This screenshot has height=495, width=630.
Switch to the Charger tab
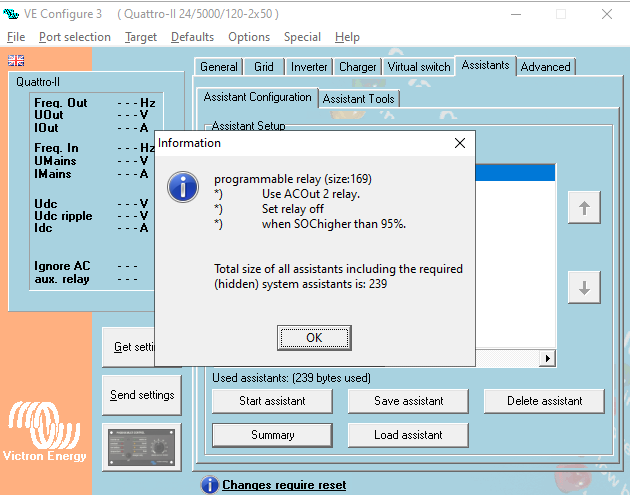[358, 67]
